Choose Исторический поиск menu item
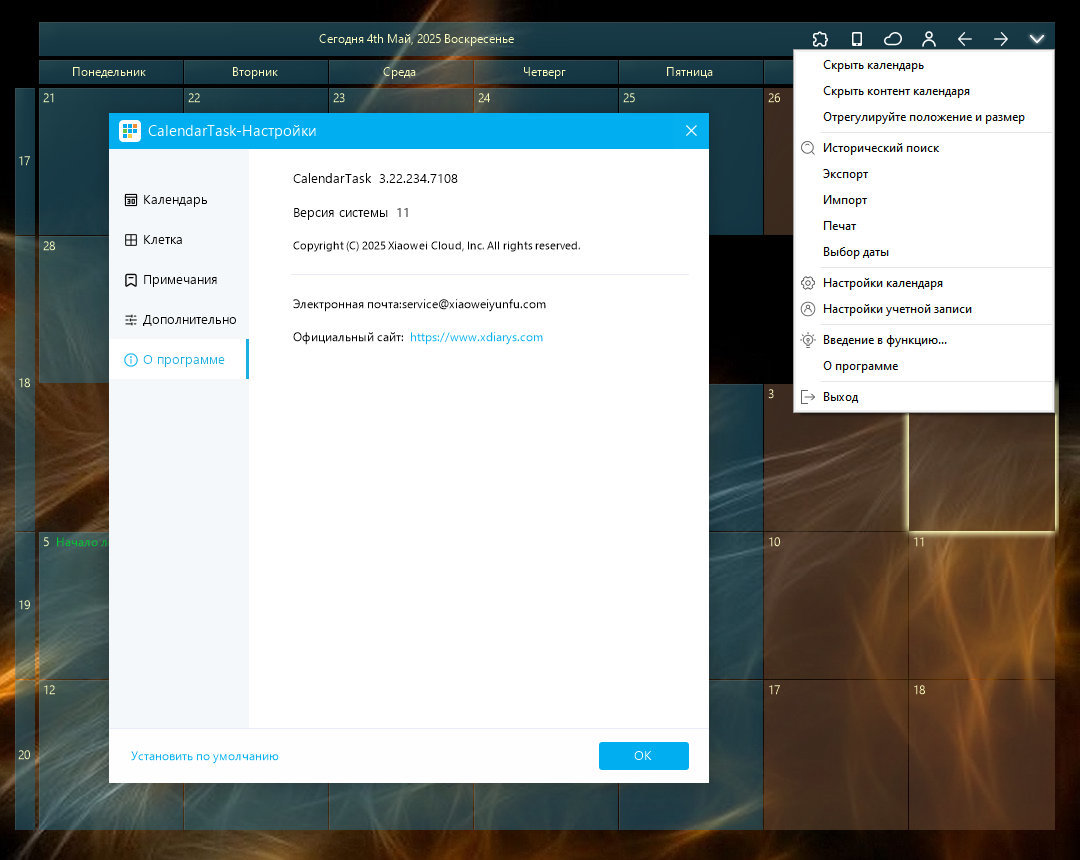Viewport: 1080px width, 860px height. pos(881,148)
